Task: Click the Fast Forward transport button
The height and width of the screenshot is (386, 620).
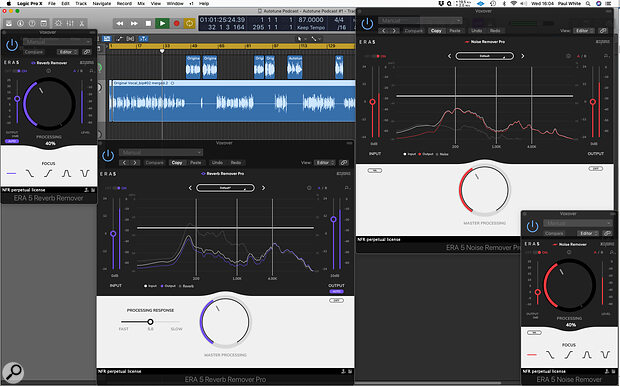Action: click(x=134, y=23)
